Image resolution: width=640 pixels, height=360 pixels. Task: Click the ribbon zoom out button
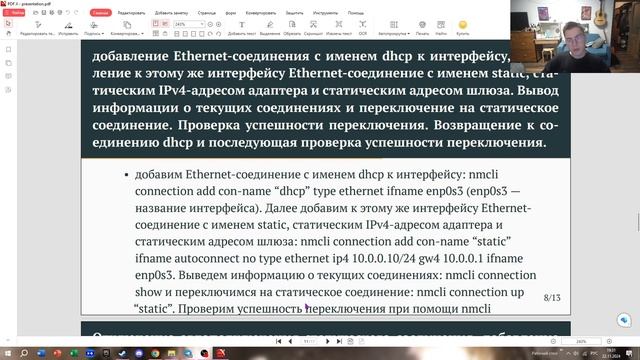pos(211,24)
